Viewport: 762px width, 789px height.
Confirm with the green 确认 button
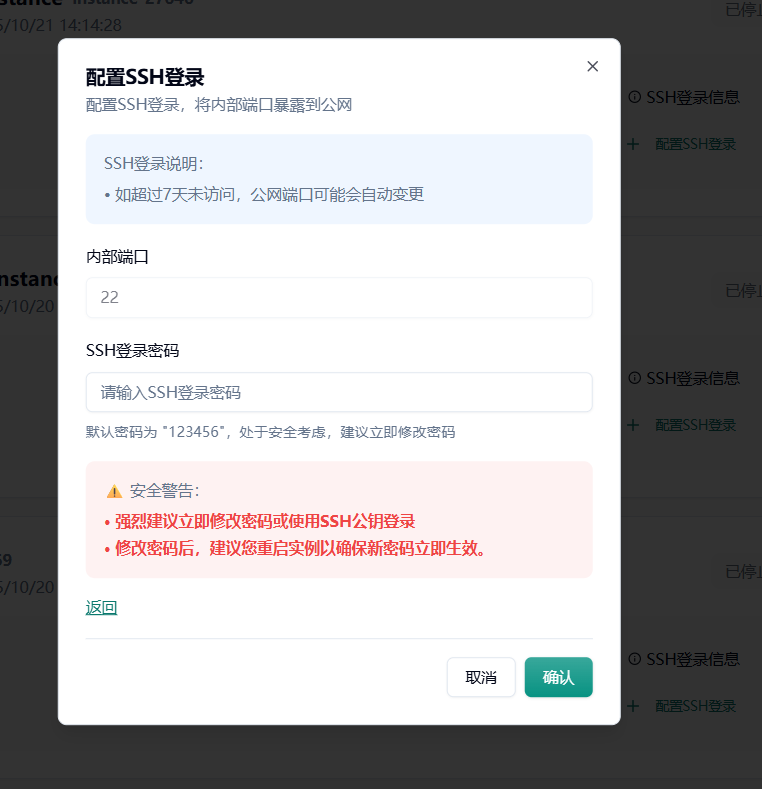click(558, 677)
